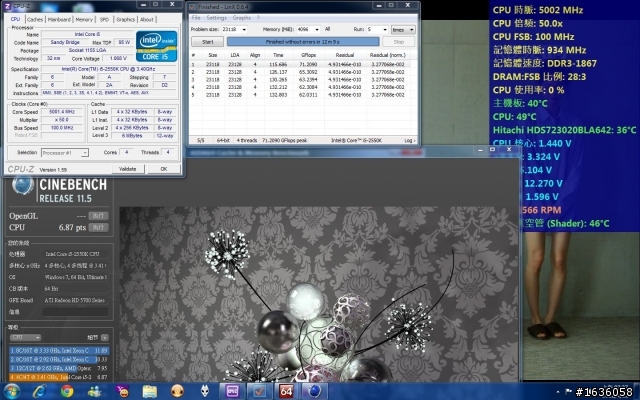Launch Internet Explorer from the taskbar
640x400 pixels.
[40, 391]
